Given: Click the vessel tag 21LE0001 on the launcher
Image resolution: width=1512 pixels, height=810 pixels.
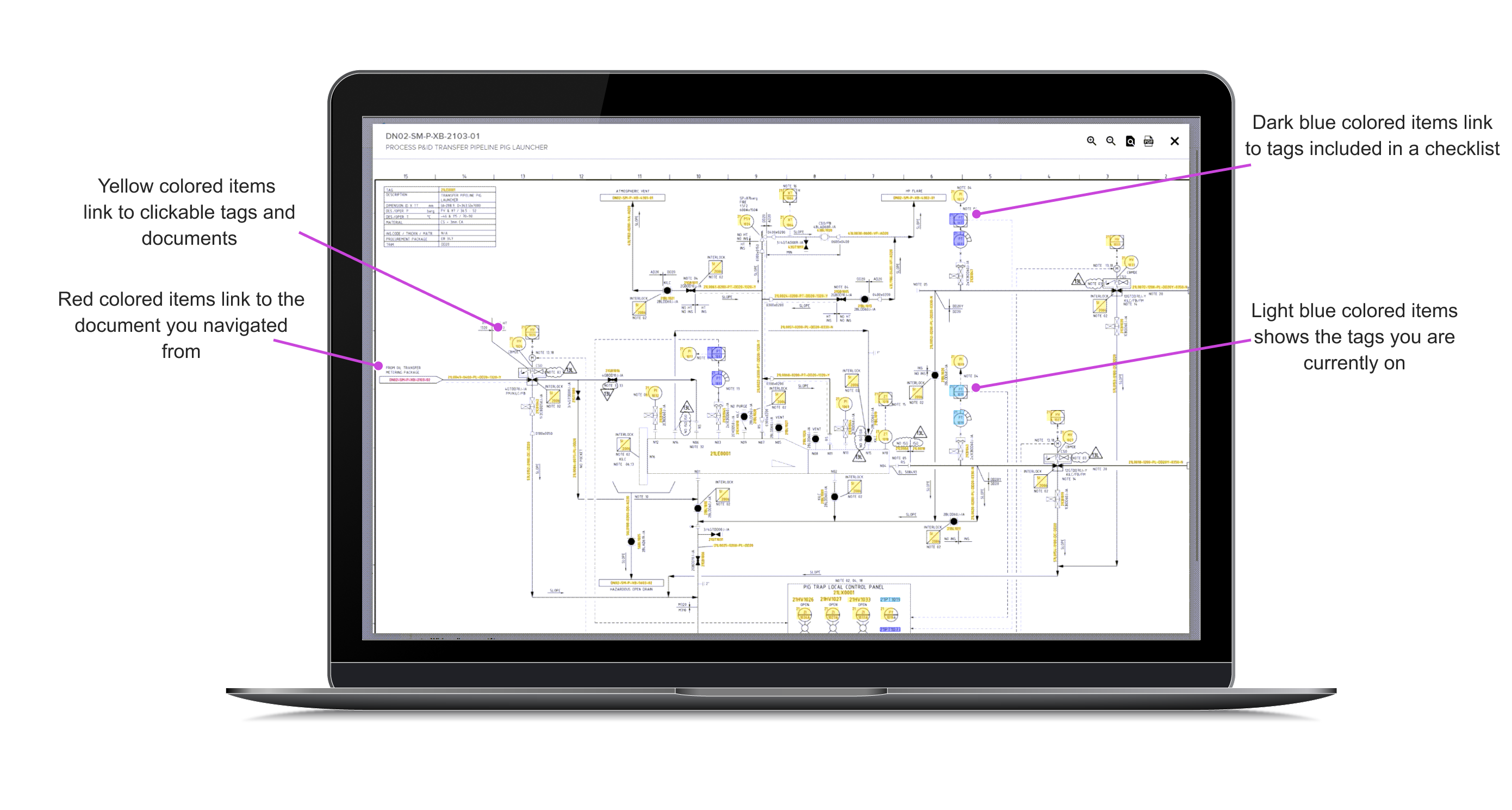Looking at the screenshot, I should [x=720, y=454].
